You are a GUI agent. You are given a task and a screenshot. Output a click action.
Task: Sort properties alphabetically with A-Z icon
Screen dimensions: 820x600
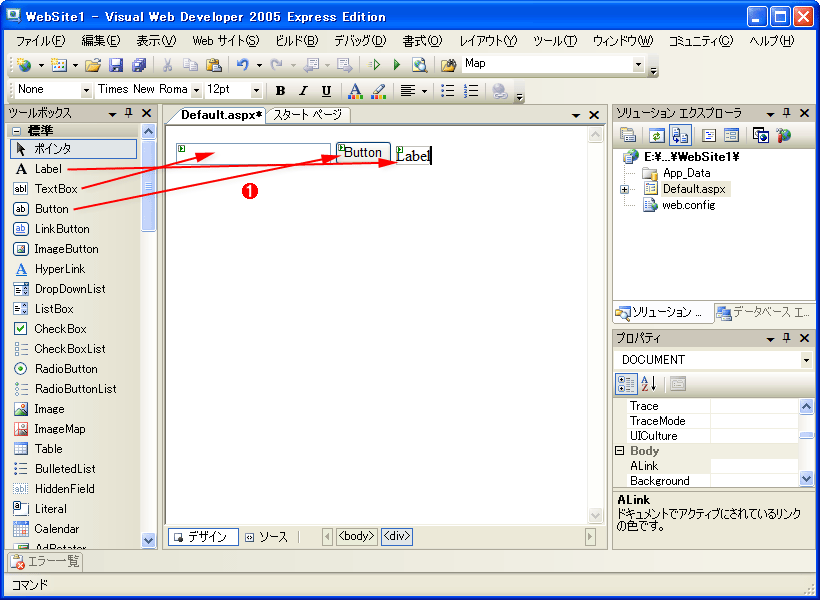point(649,383)
